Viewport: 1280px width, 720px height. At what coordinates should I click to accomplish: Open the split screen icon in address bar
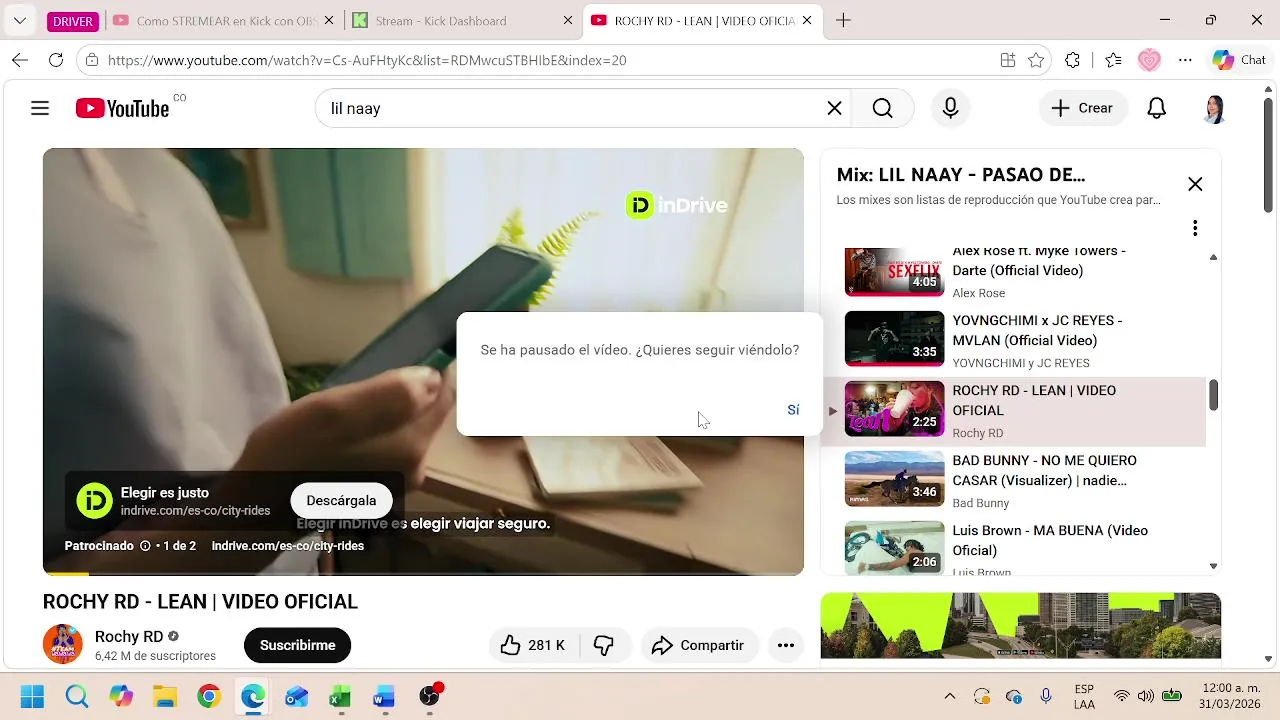[x=1008, y=60]
